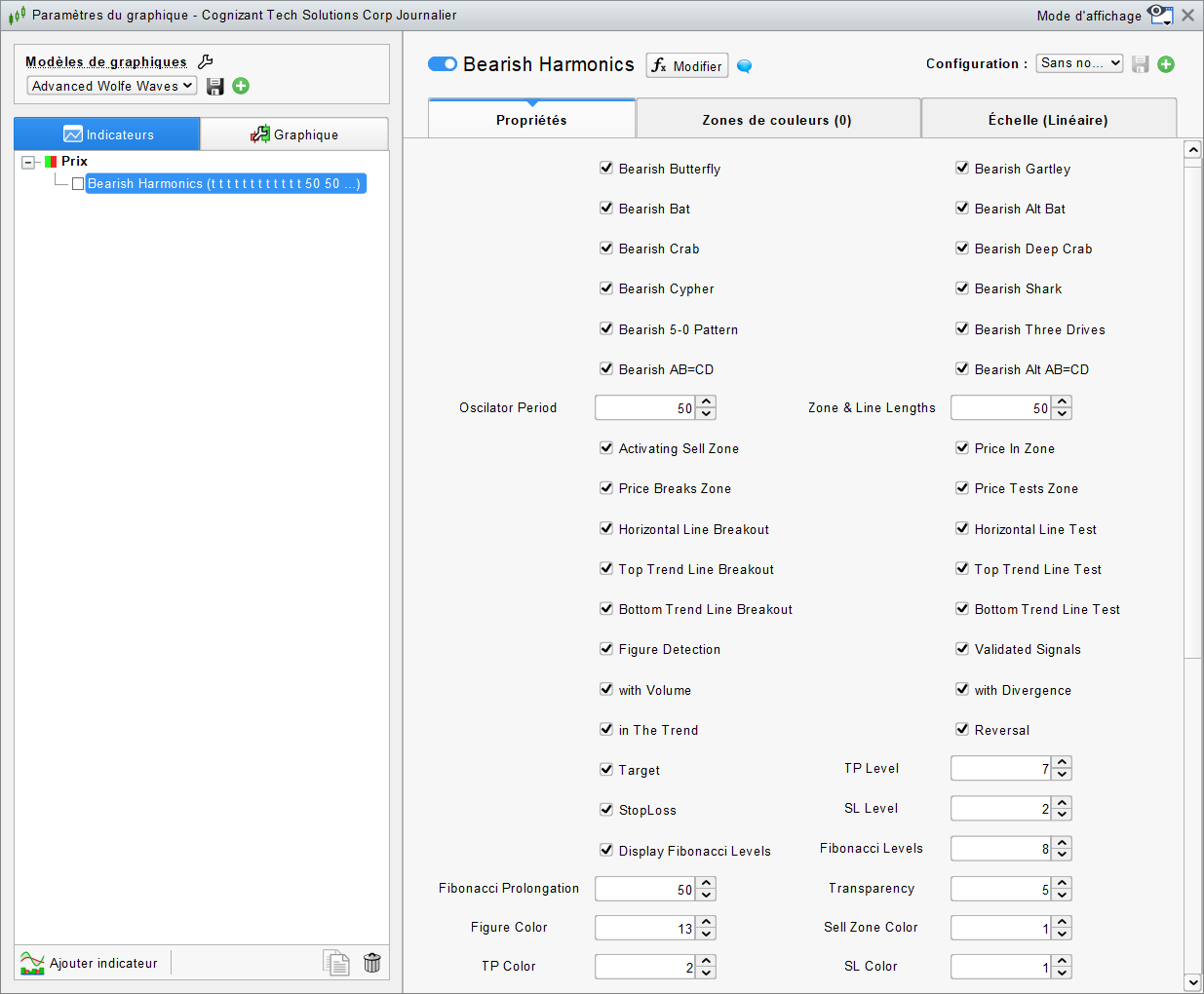Add new chart template with green plus
Image resolution: width=1204 pixels, height=994 pixels.
[x=241, y=86]
